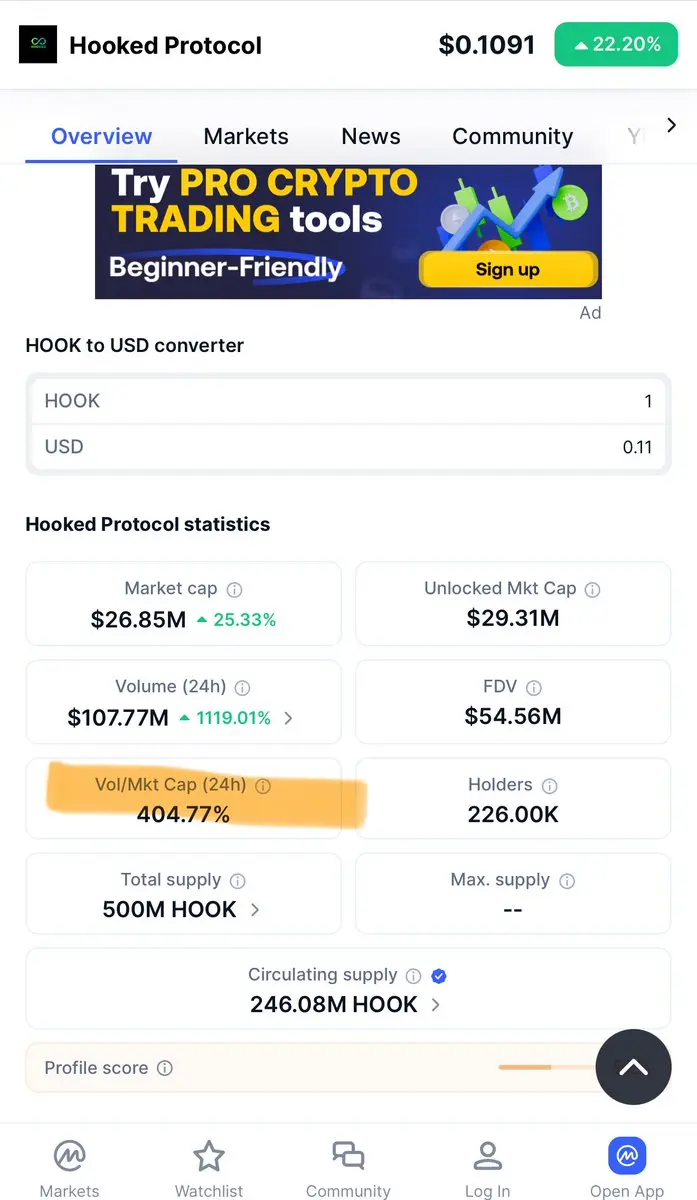Screen dimensions: 697x1200
Task: Tap the Volume (24h) info icon
Action: tap(243, 688)
